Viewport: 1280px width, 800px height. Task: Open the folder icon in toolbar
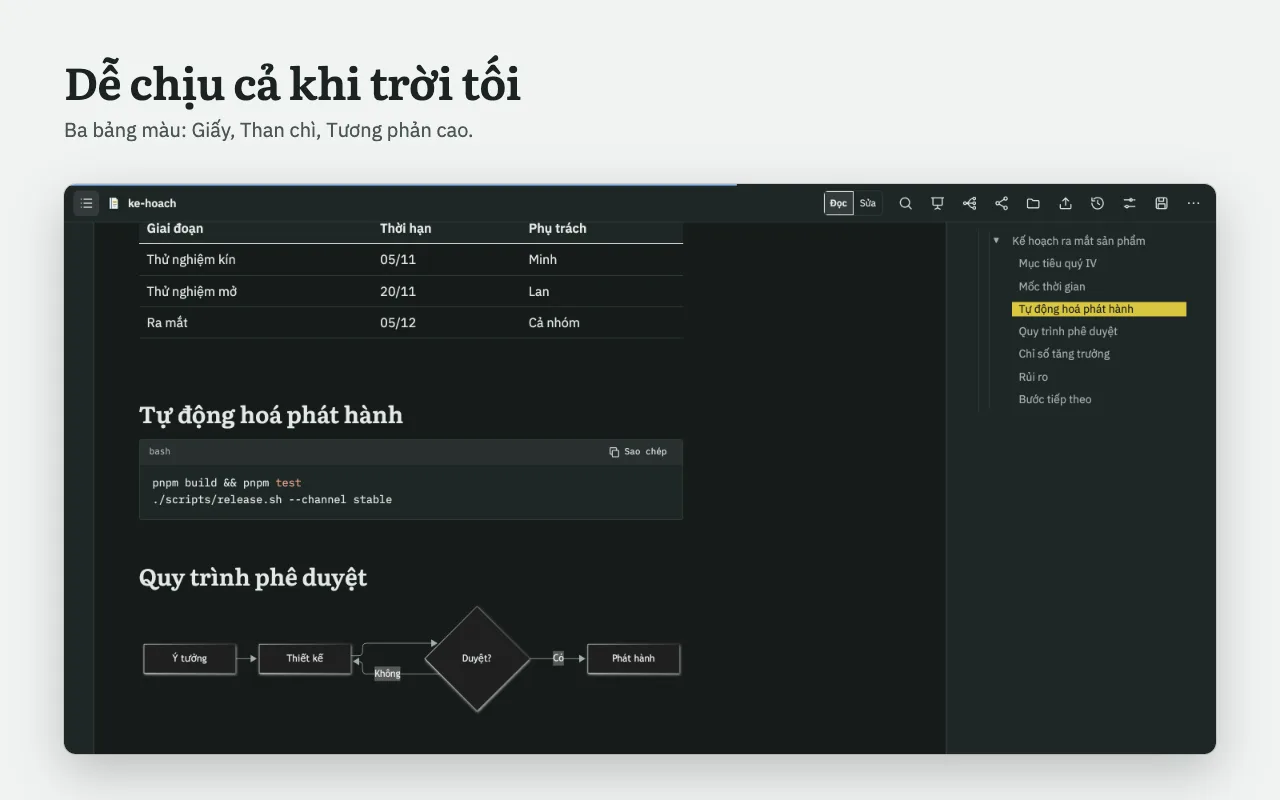click(x=1033, y=203)
